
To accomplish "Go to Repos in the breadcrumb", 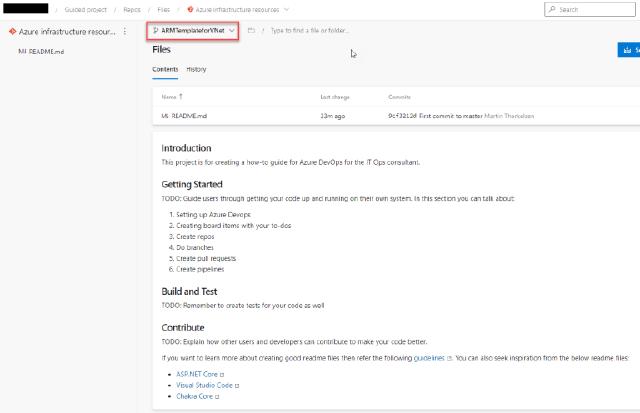I will [x=131, y=9].
